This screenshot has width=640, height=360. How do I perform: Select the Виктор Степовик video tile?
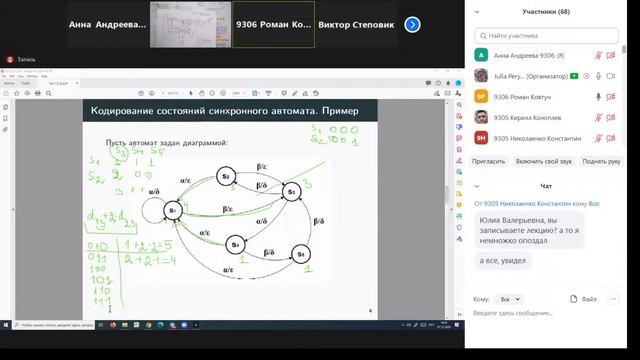356,24
